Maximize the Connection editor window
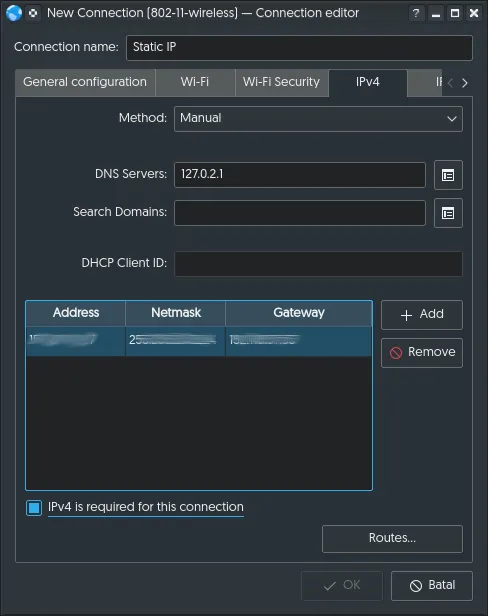488x616 pixels. (455, 13)
